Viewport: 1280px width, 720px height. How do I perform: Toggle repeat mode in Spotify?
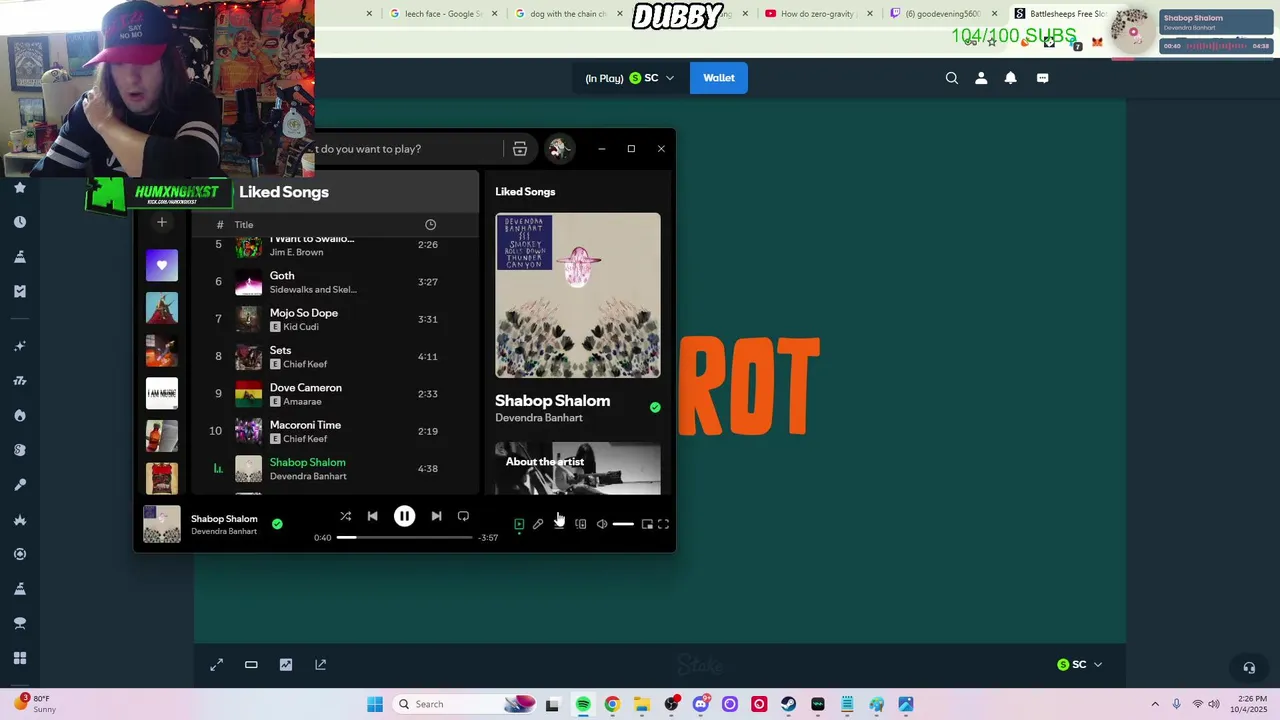(463, 516)
